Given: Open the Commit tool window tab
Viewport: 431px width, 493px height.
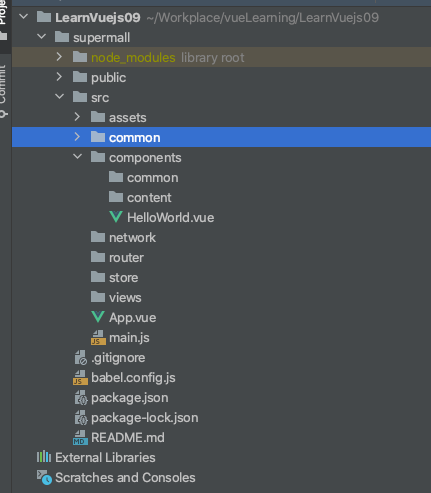Looking at the screenshot, I should [3, 90].
